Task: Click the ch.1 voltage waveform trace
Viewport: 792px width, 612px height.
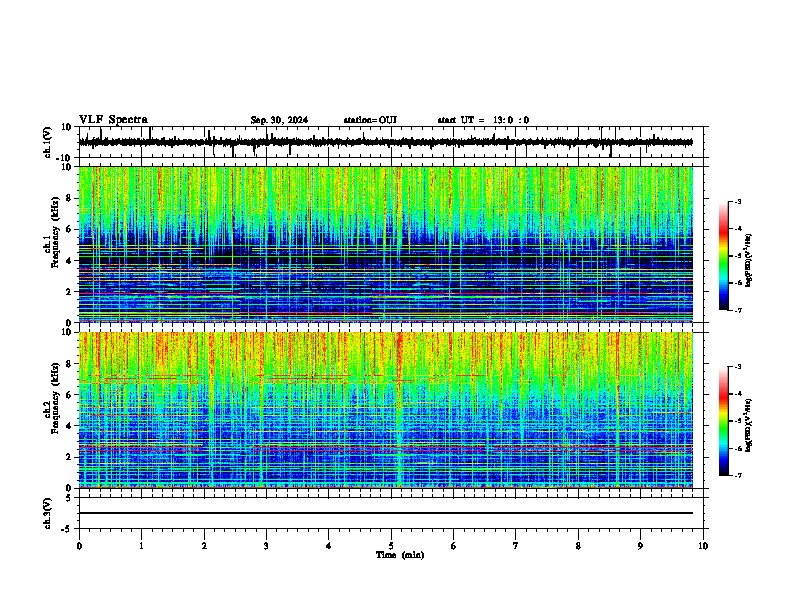Action: tap(385, 142)
